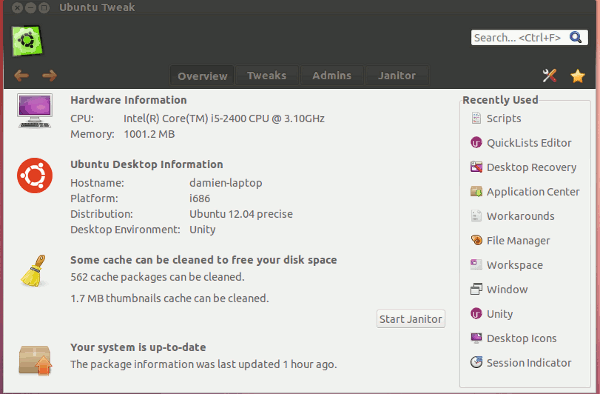
Task: Click the Window icon in Recently Used
Action: tap(476, 289)
